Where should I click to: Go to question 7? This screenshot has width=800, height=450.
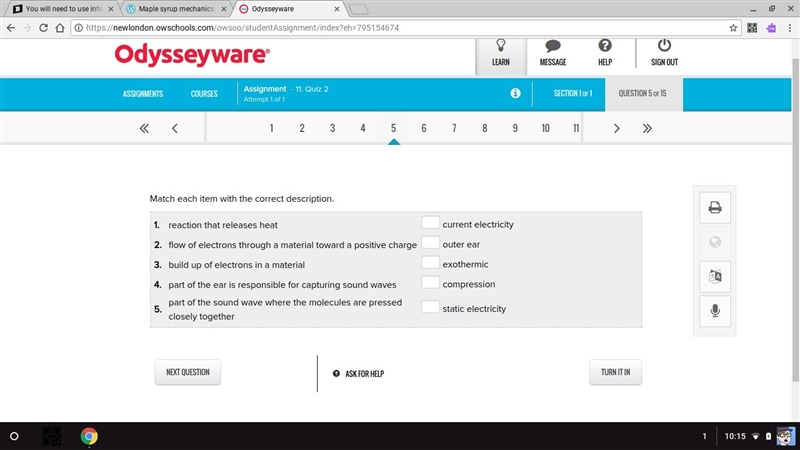tap(454, 128)
